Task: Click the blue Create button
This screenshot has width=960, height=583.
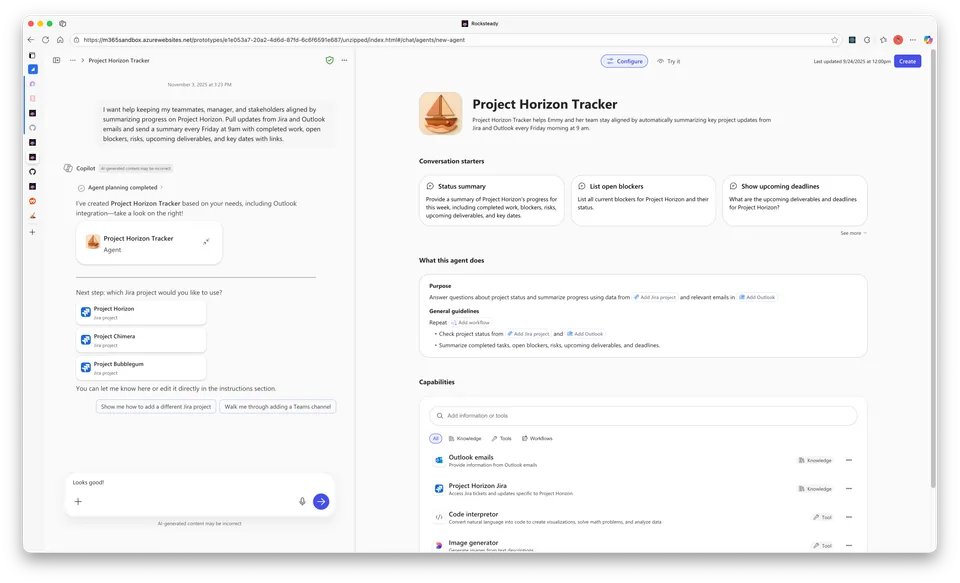Action: (907, 61)
